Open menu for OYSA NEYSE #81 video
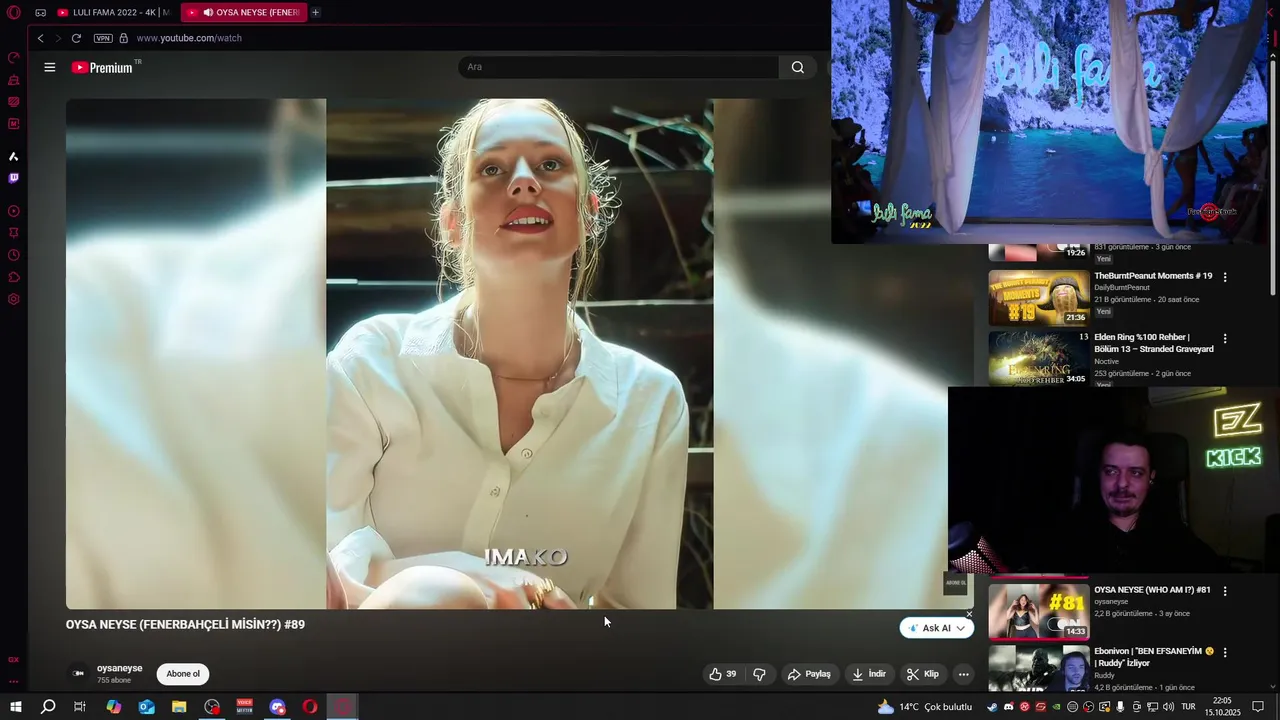The image size is (1280, 720). 1225,591
